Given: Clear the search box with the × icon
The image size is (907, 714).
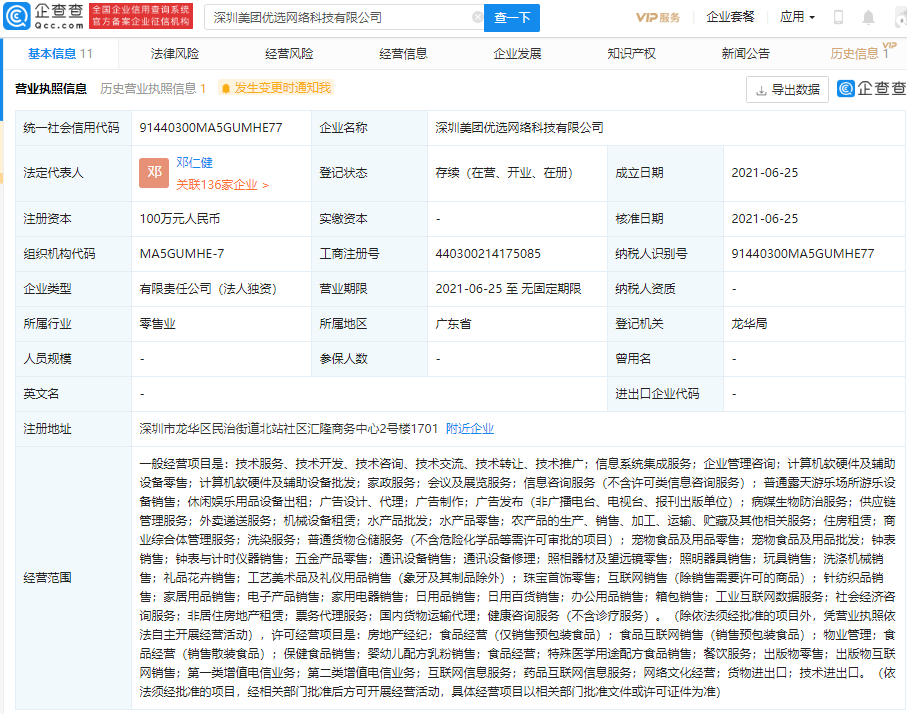Looking at the screenshot, I should click(x=479, y=18).
